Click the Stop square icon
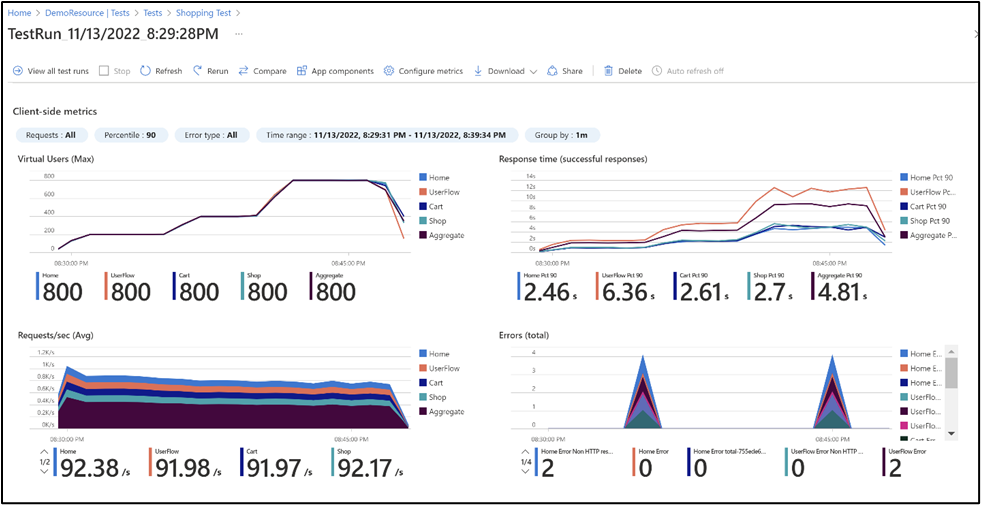 point(104,71)
